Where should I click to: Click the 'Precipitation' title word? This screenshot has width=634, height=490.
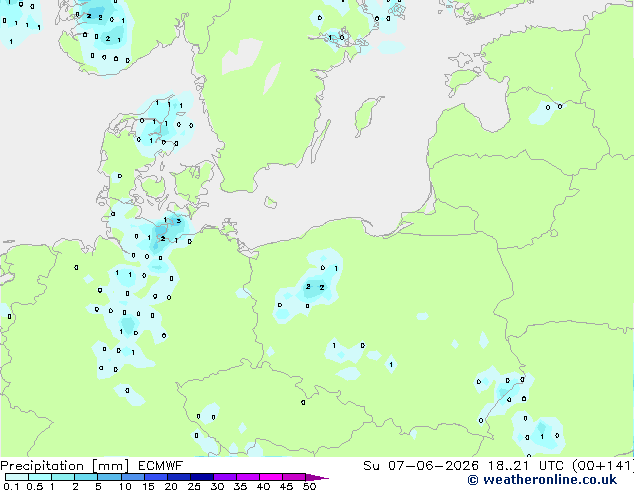click(x=42, y=466)
